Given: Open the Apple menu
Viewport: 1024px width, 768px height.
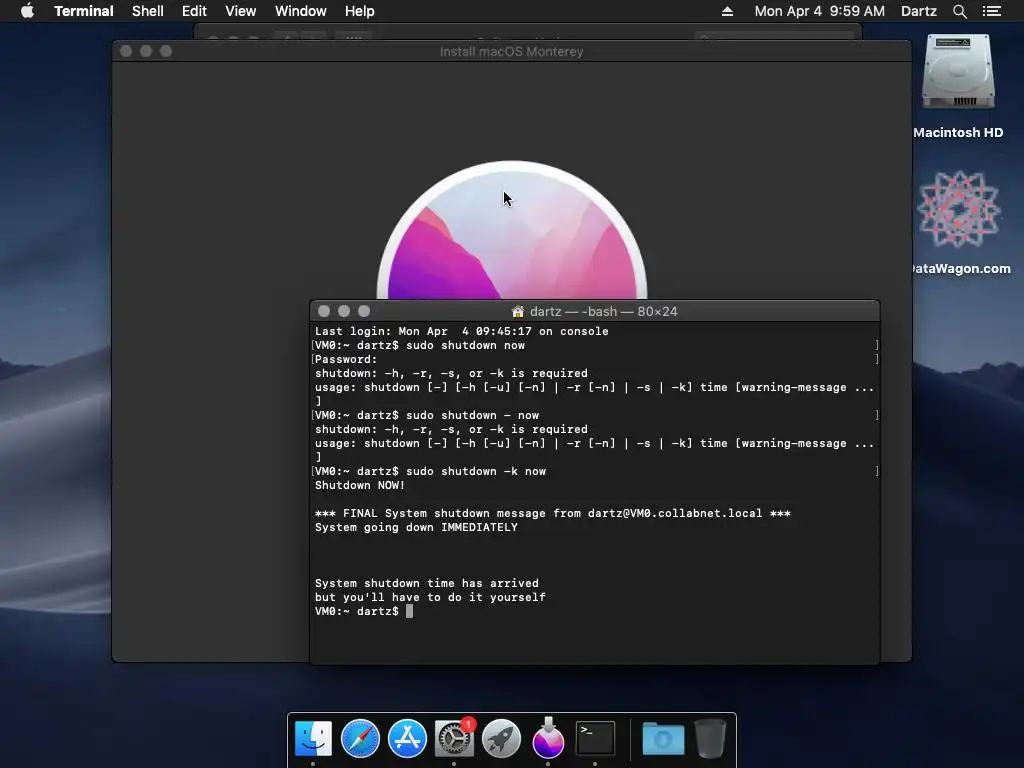Looking at the screenshot, I should tap(27, 11).
